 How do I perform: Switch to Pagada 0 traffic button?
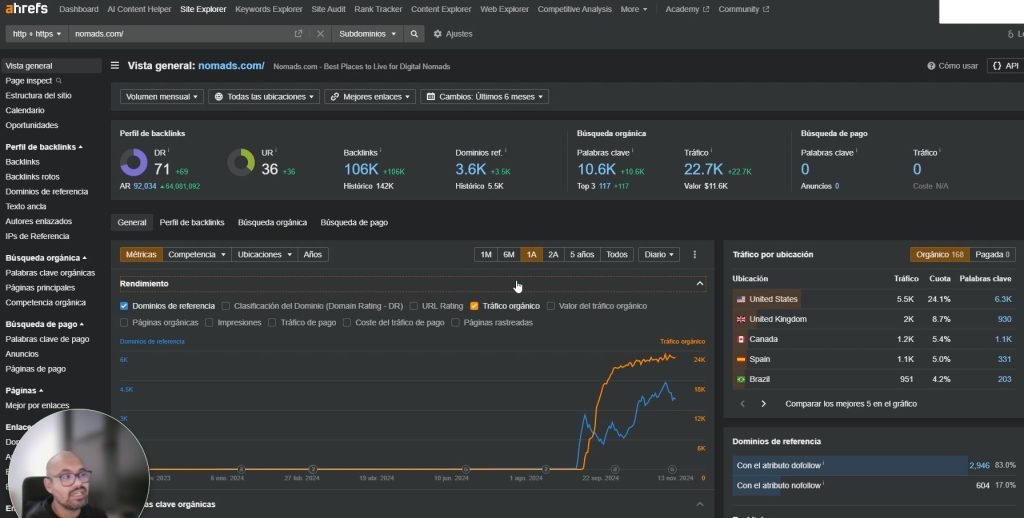click(992, 254)
